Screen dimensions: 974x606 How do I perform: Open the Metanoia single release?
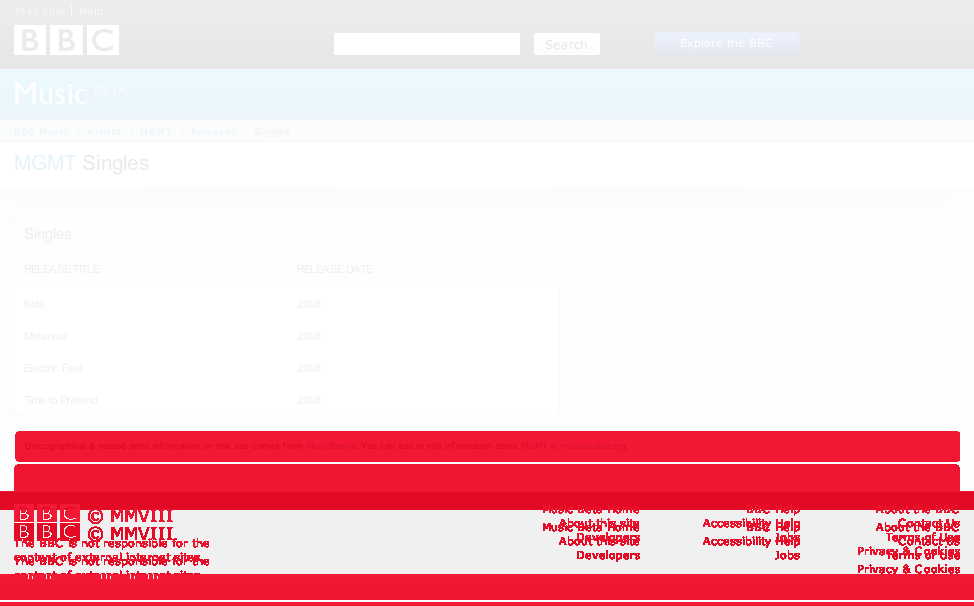45,336
